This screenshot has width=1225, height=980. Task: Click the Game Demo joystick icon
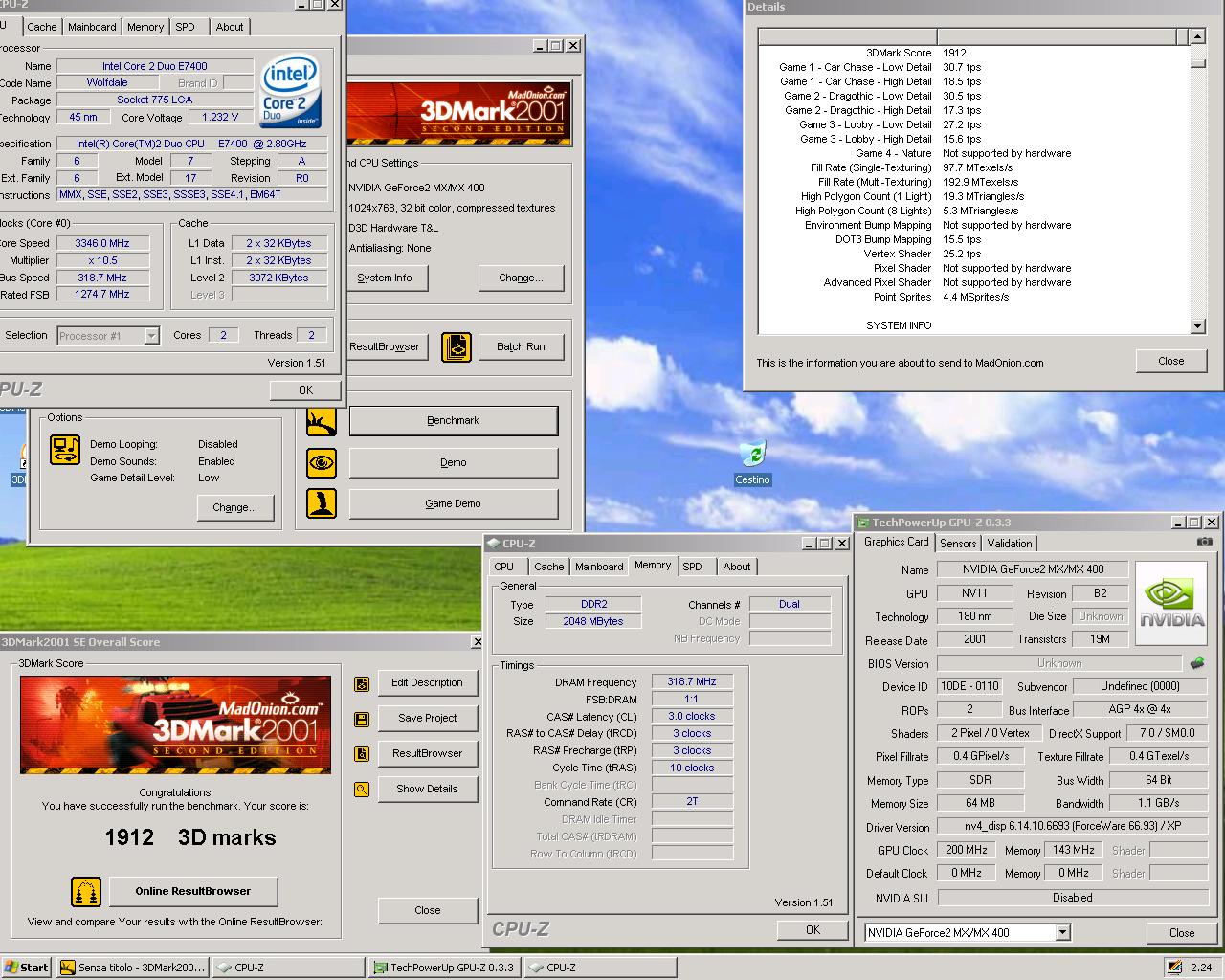tap(322, 503)
